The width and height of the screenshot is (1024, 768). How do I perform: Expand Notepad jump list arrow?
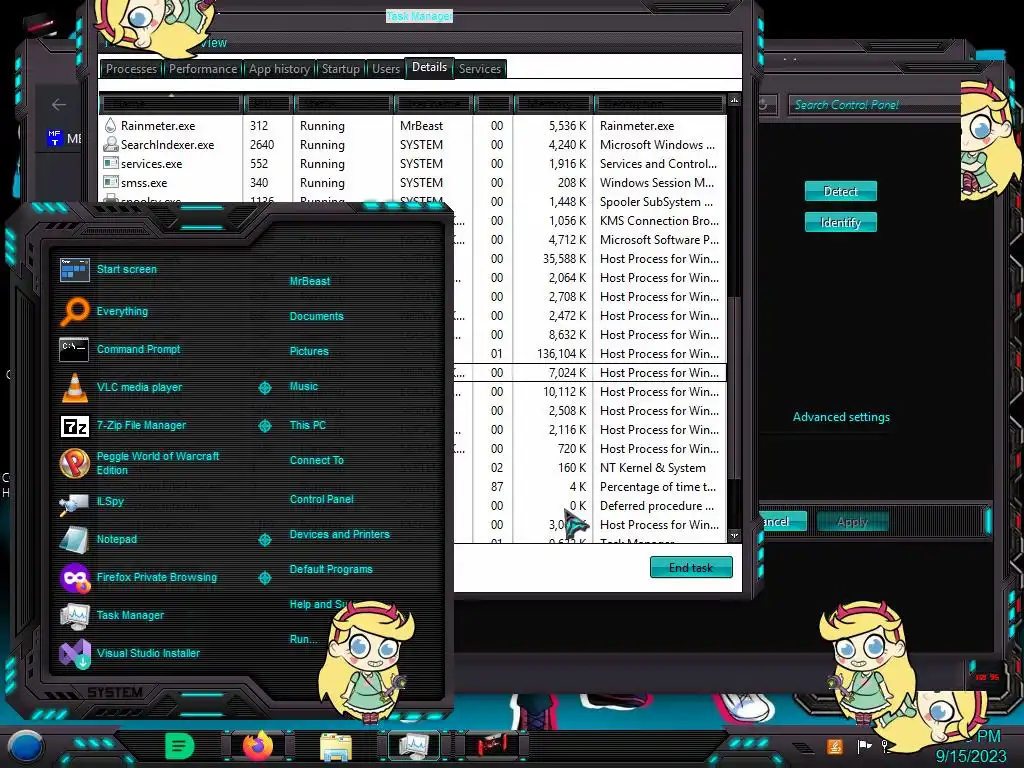(264, 540)
